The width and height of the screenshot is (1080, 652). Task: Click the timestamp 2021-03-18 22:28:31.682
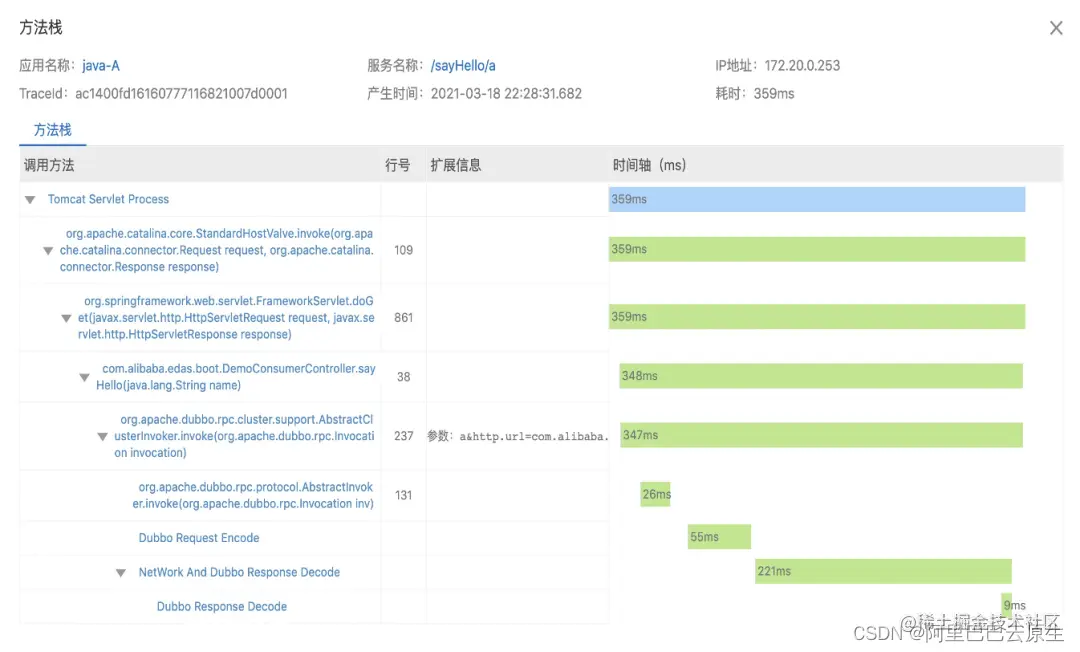pyautogui.click(x=506, y=94)
